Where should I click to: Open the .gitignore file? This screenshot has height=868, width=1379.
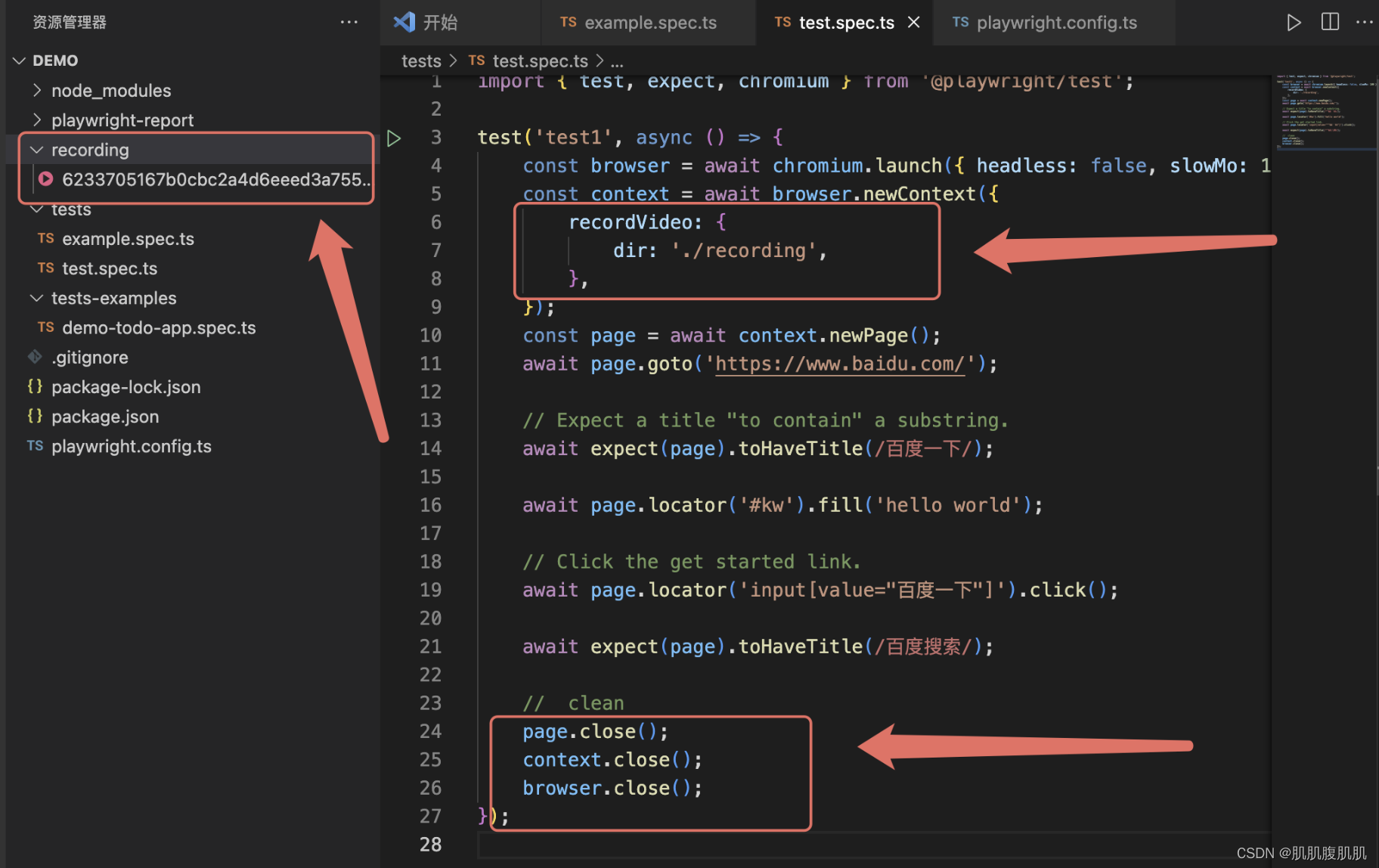[90, 357]
